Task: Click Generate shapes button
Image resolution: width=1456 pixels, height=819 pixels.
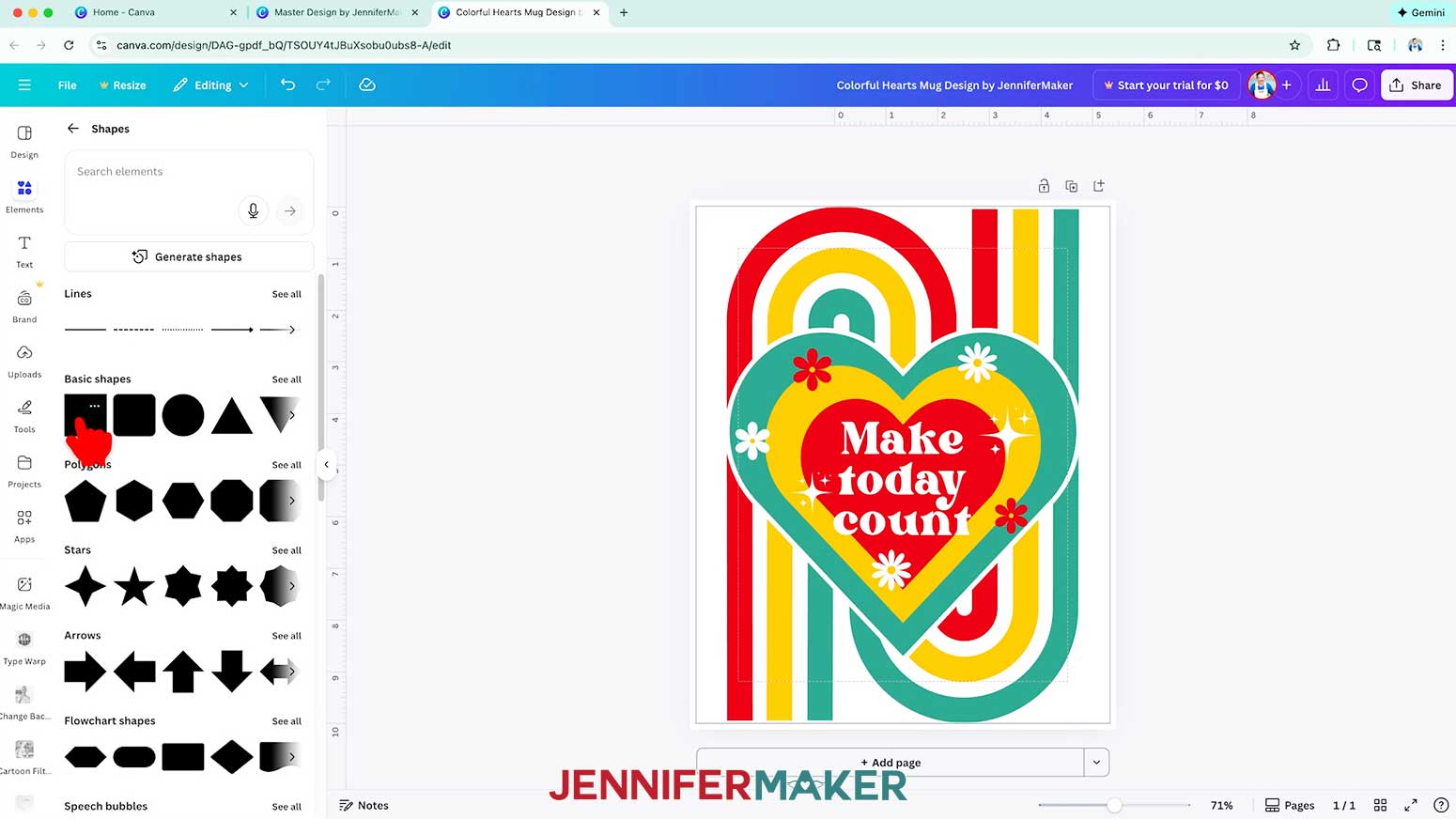Action: click(188, 256)
